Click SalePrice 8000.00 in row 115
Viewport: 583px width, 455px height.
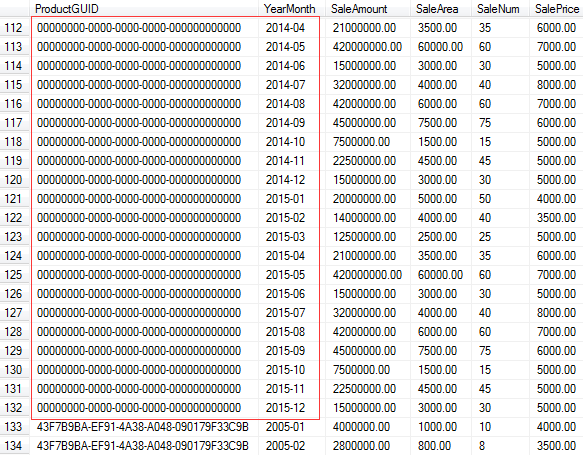click(556, 85)
